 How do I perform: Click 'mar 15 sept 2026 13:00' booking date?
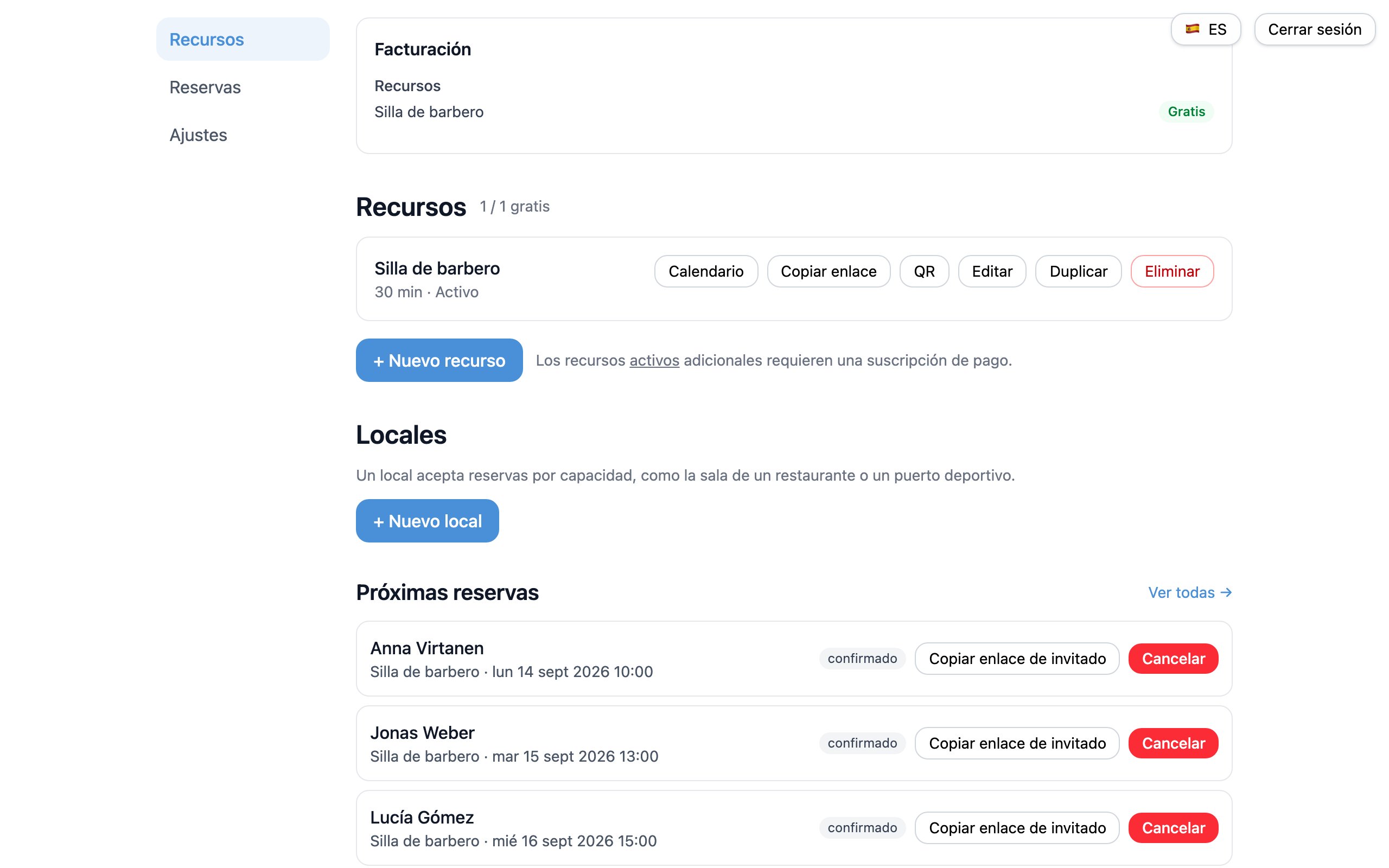pos(575,756)
